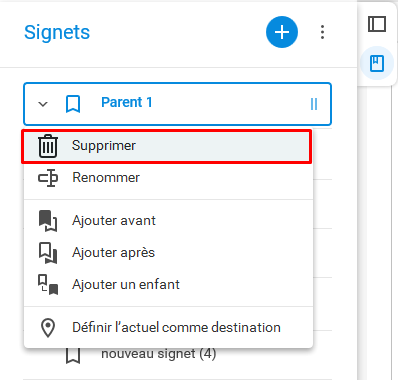Click the blue plus add-bookmark button
Screen dimensions: 398x380
point(282,32)
